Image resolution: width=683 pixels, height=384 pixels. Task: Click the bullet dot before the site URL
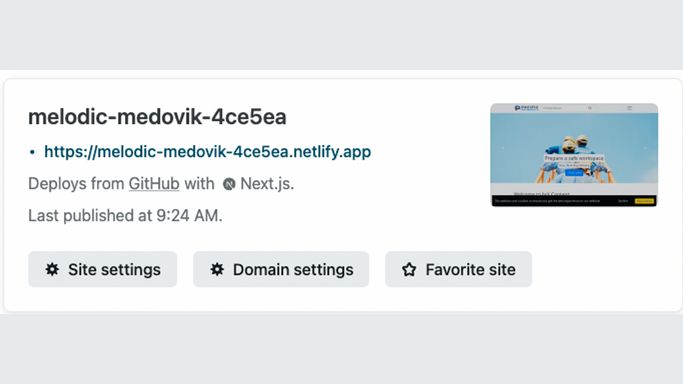(x=32, y=152)
